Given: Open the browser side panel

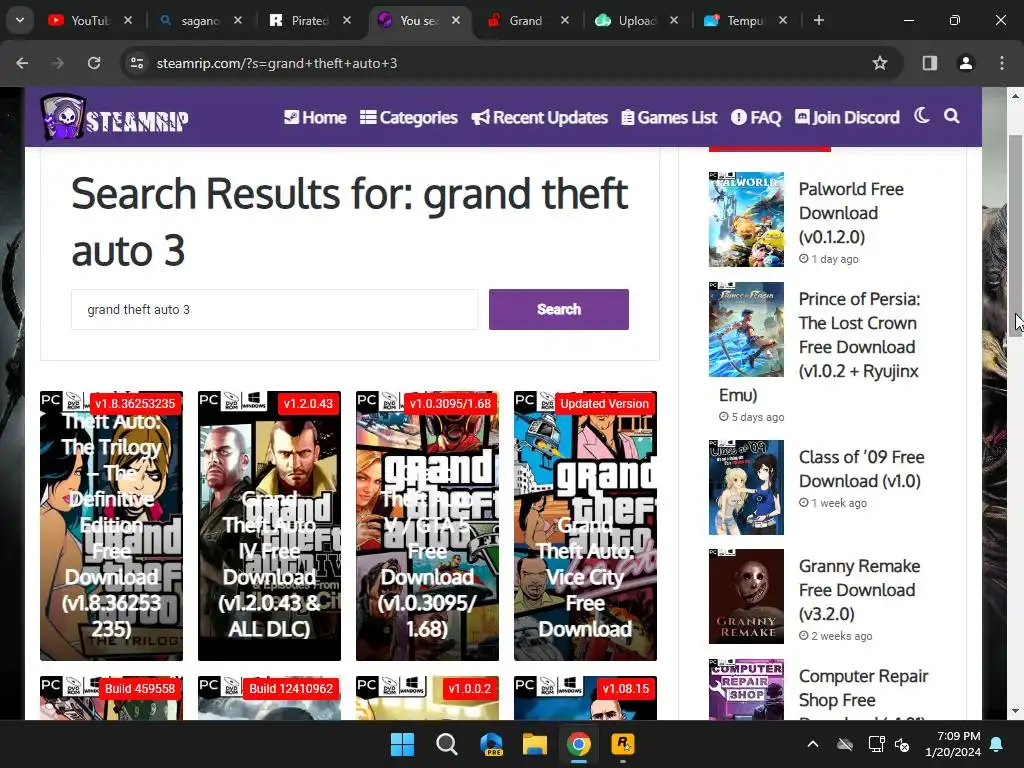Looking at the screenshot, I should 930,63.
